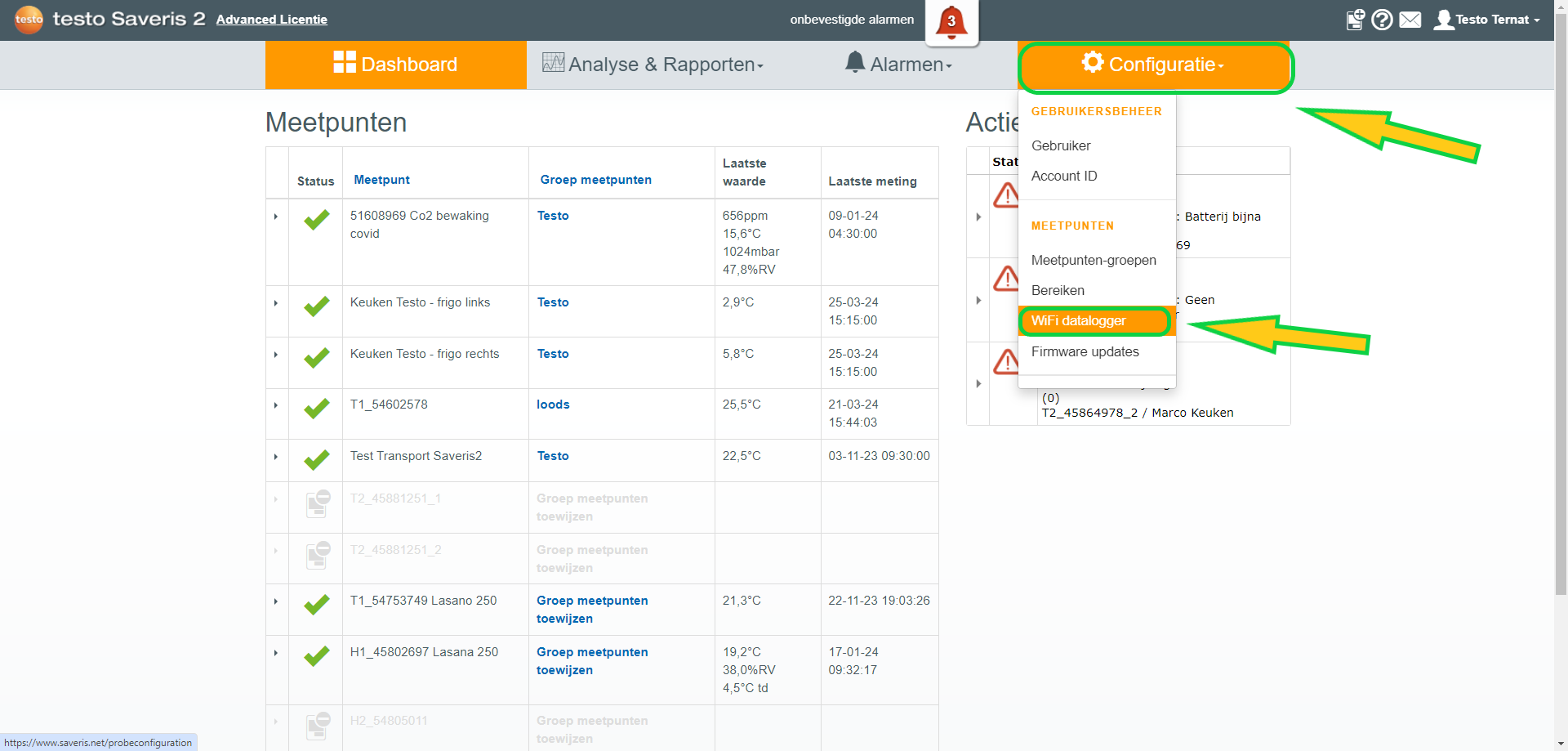Click status checkmark for T1_54602578
Viewport: 1568px width, 751px height.
(317, 409)
